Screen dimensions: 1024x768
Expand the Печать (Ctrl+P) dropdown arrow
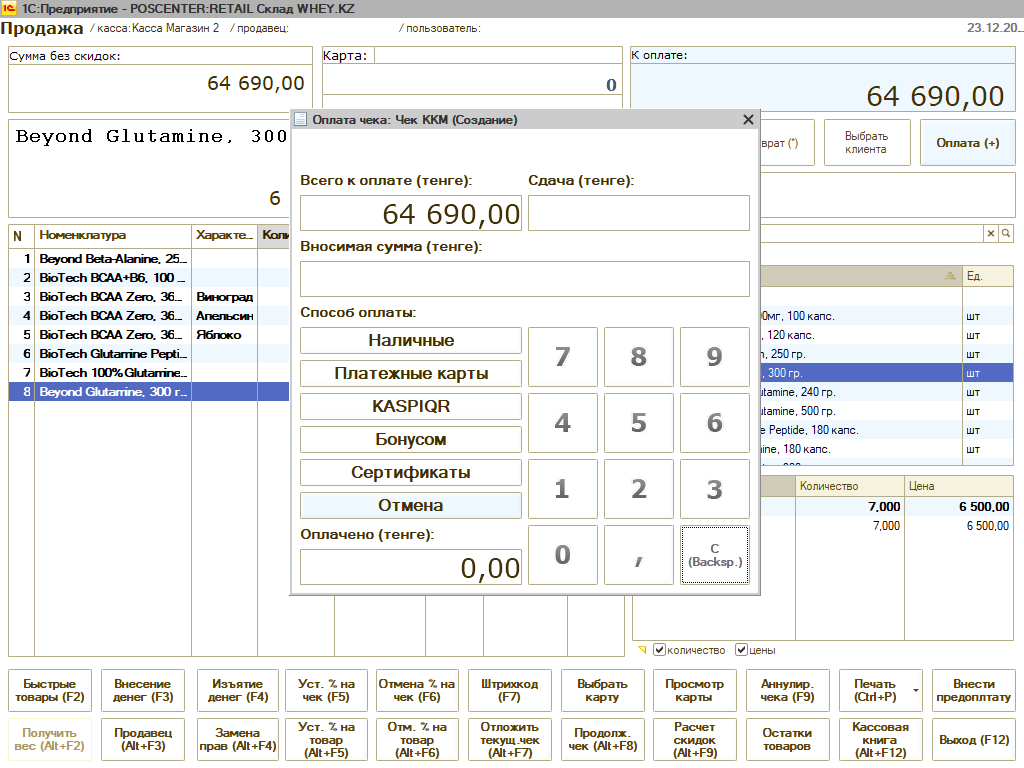[916, 690]
